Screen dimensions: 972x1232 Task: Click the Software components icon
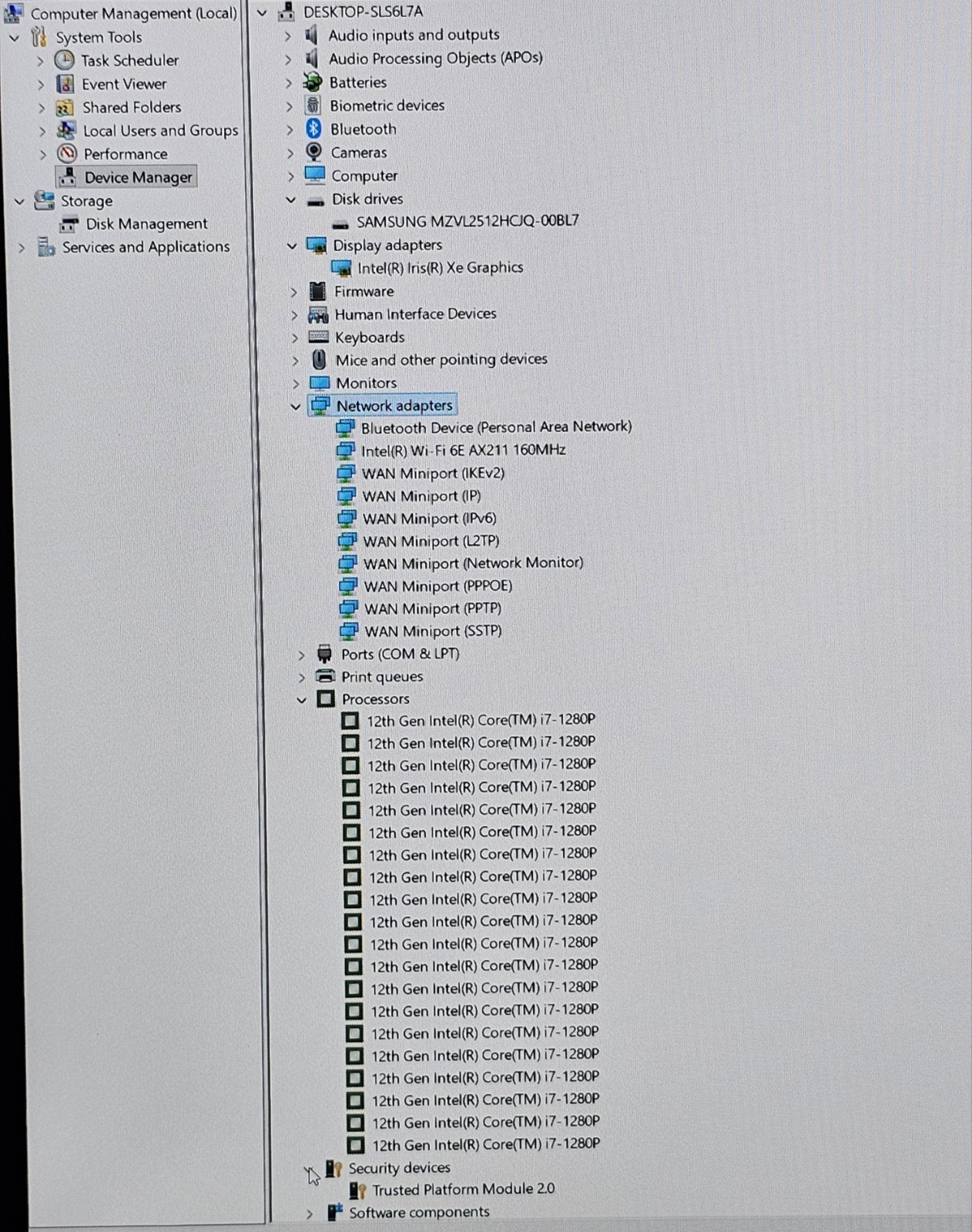[x=334, y=1212]
